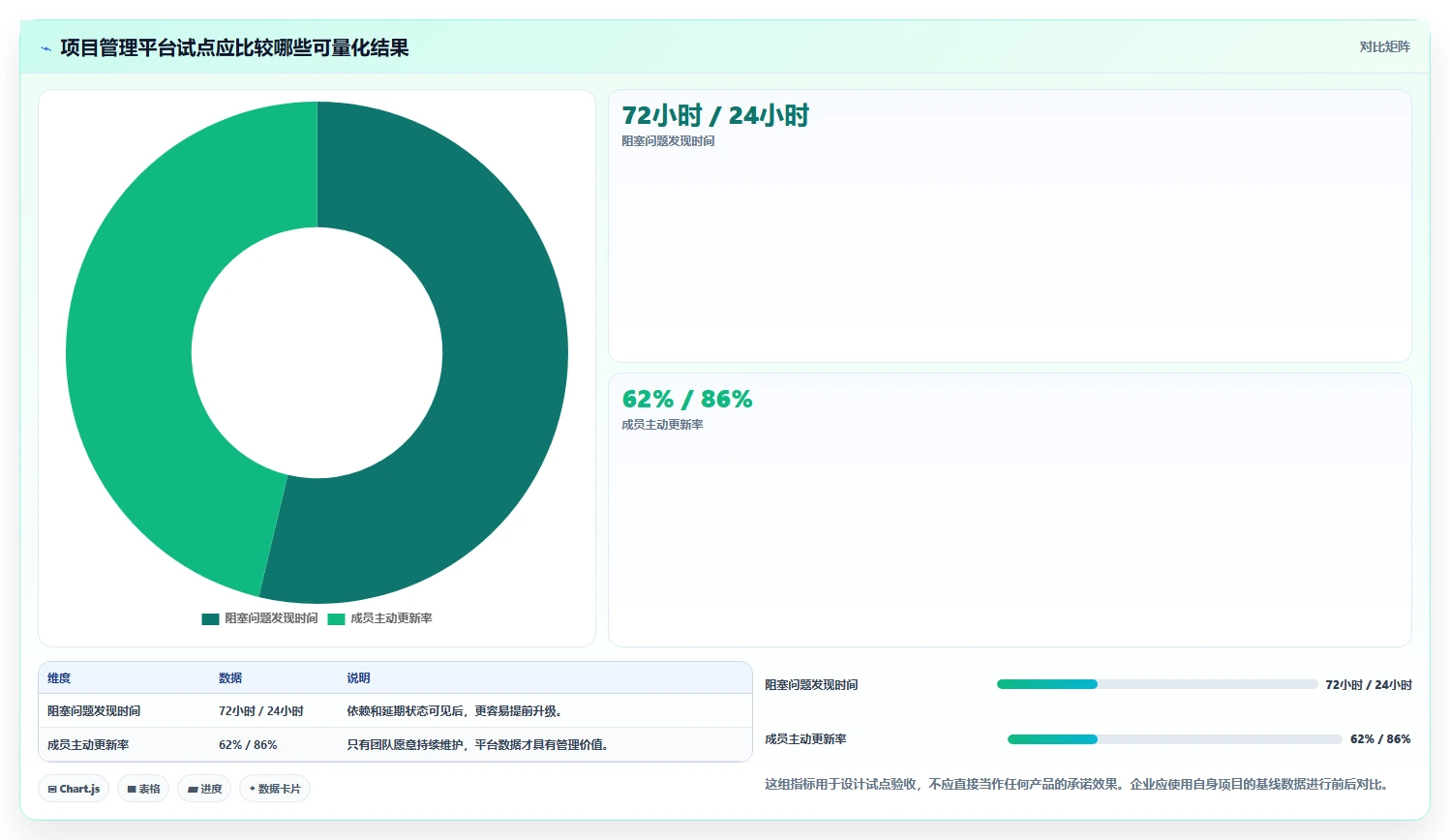Click the 阻塞问题发现时间 progress row label
This screenshot has height=840, width=1450.
coord(811,685)
